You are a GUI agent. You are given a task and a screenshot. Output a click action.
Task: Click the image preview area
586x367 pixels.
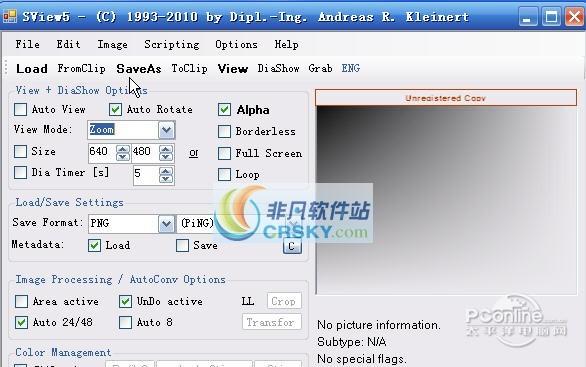click(x=447, y=200)
